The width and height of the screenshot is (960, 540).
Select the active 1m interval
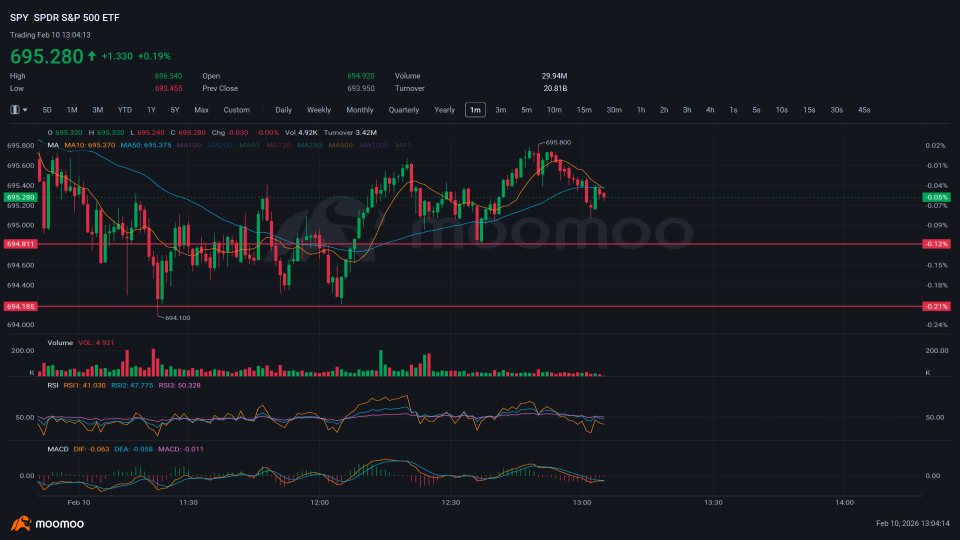pos(476,110)
